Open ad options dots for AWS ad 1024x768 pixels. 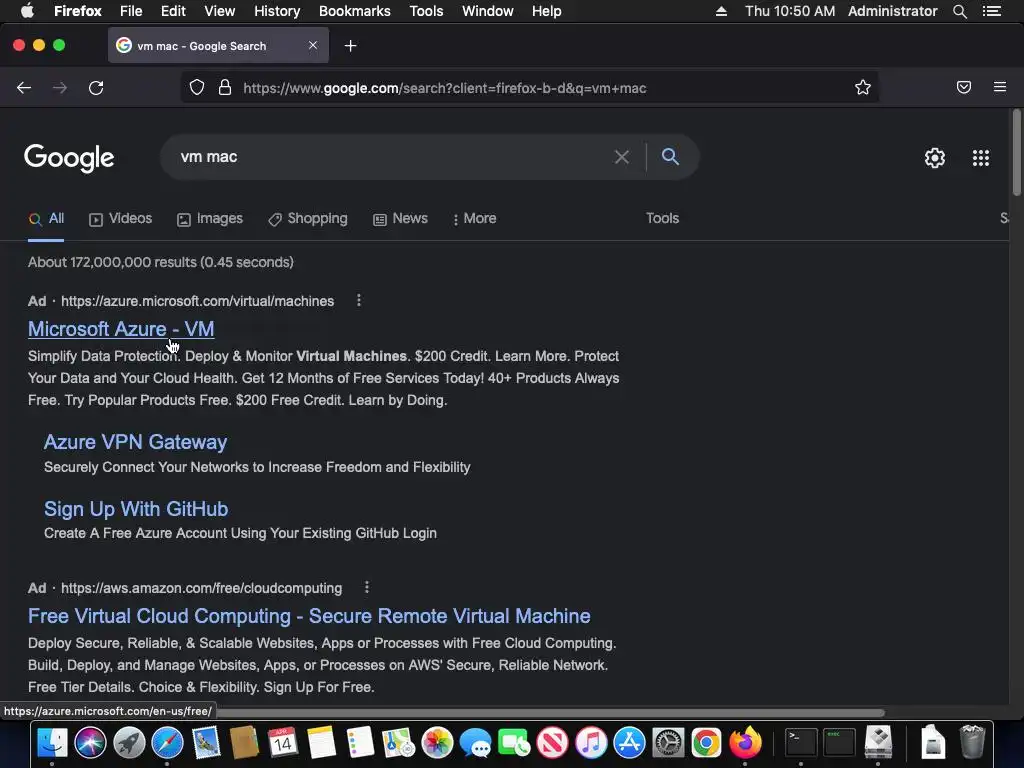point(366,587)
